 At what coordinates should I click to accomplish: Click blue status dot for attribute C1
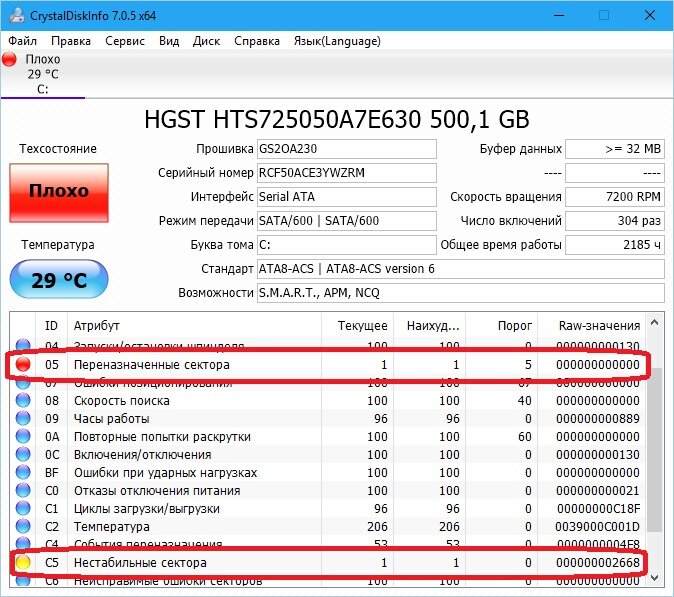(x=23, y=509)
